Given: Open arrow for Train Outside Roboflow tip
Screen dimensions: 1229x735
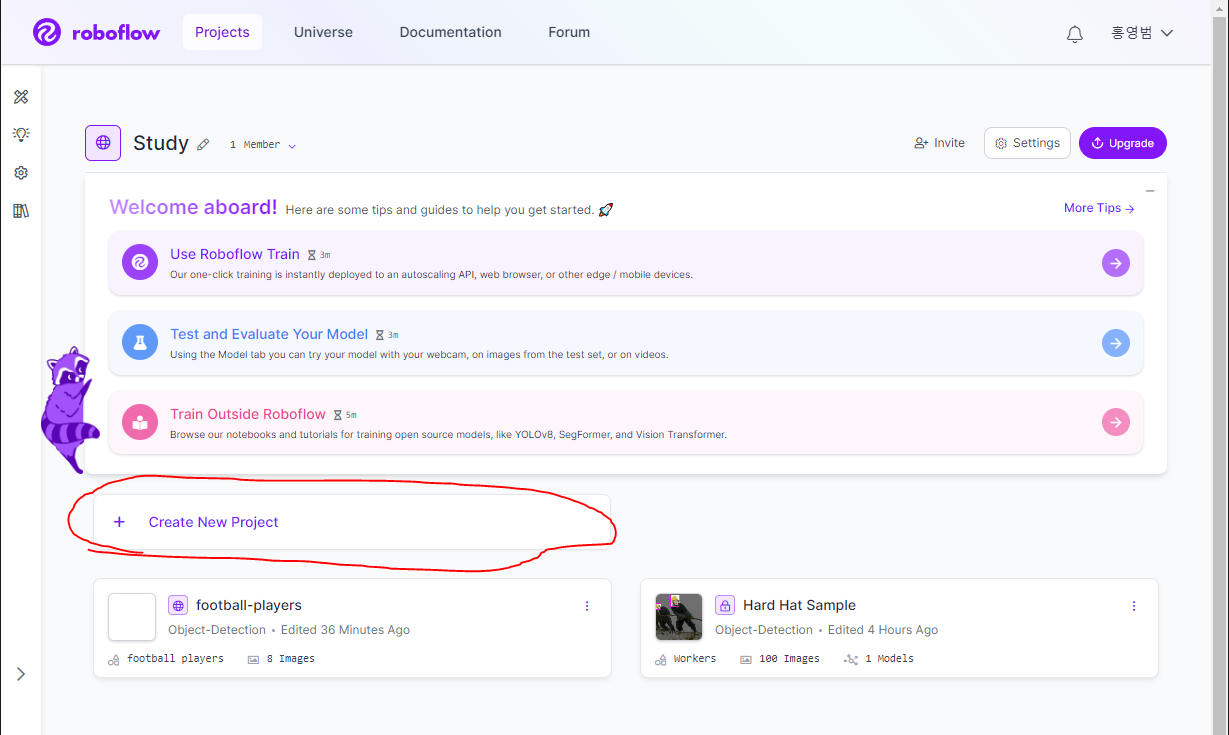Looking at the screenshot, I should pos(1116,423).
